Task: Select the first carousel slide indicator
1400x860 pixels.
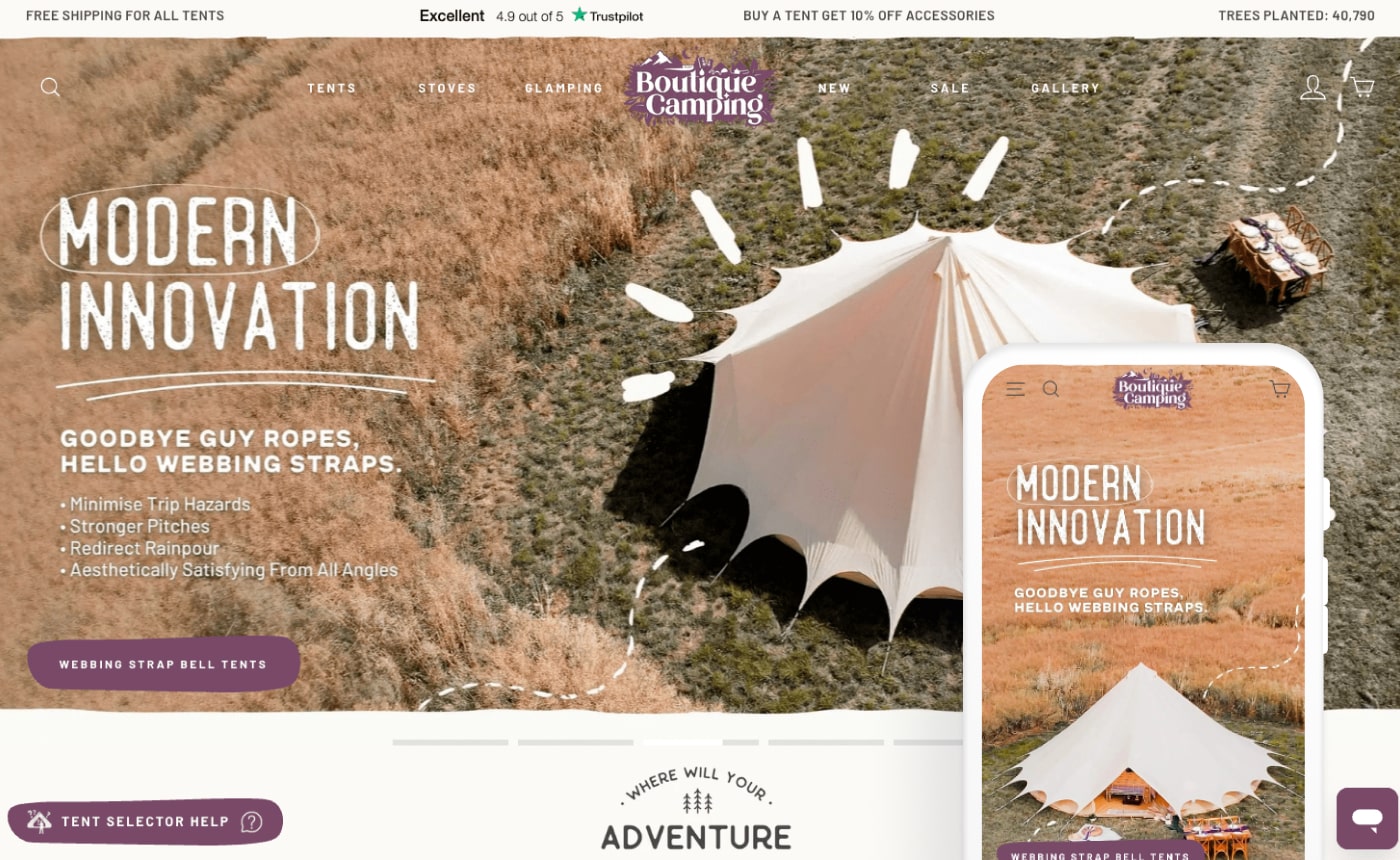Action: (450, 743)
